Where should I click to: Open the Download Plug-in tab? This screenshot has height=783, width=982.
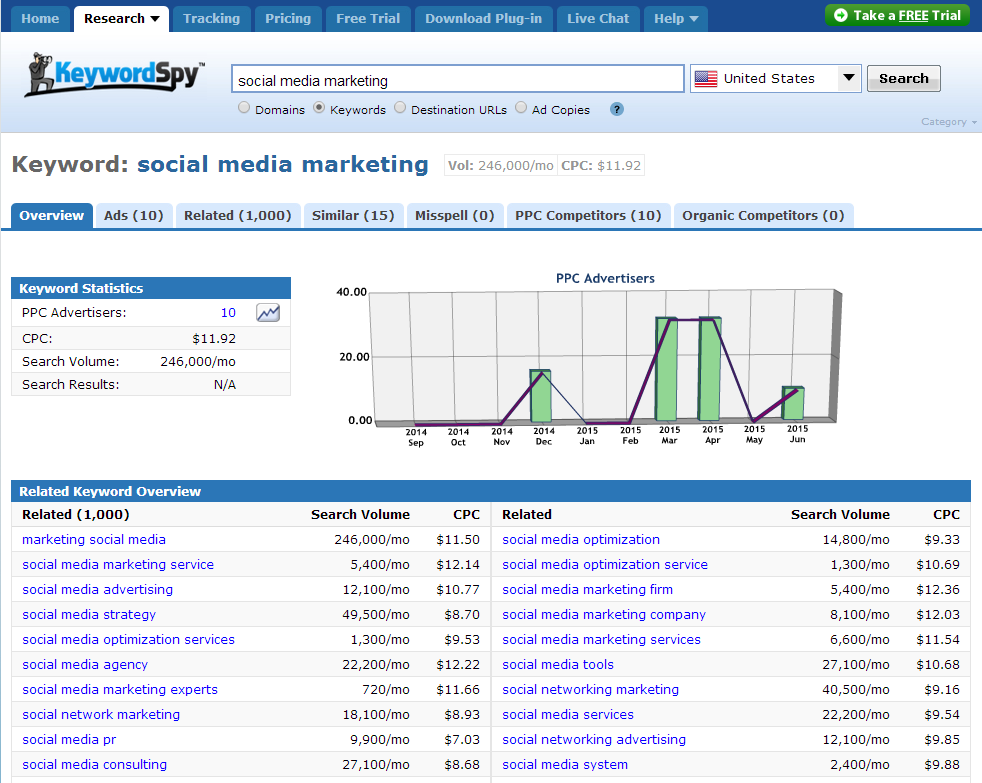coord(483,19)
